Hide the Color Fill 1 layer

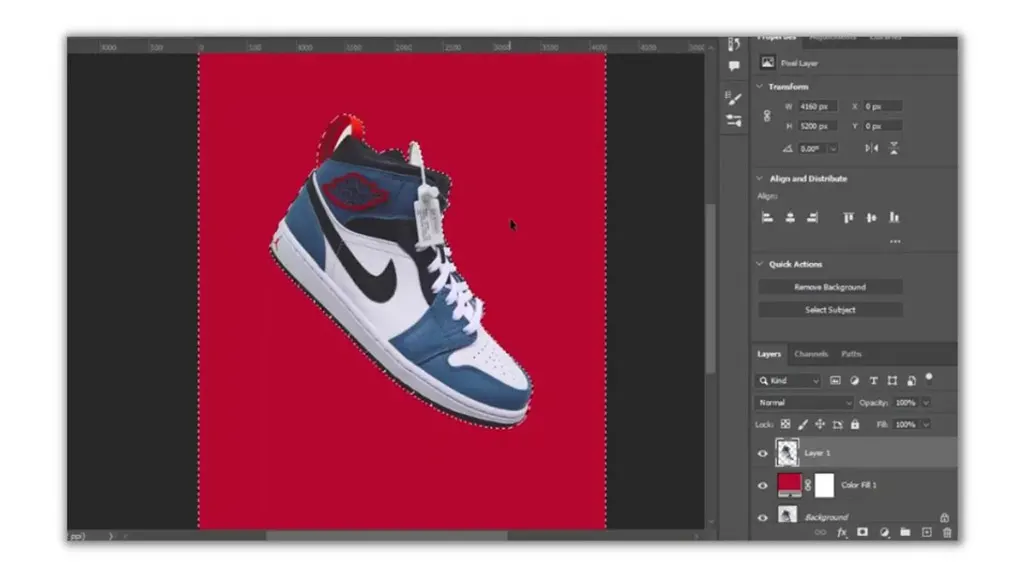pos(762,485)
